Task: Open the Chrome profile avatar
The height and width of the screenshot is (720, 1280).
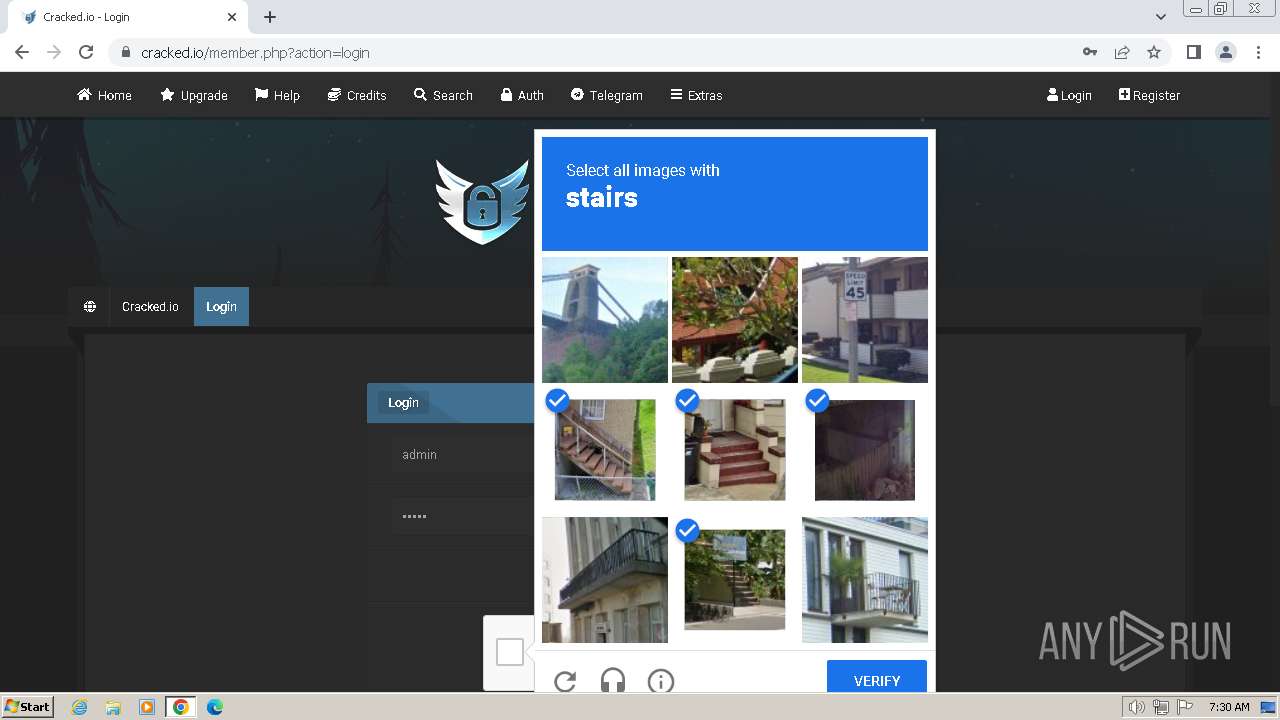Action: [1226, 52]
